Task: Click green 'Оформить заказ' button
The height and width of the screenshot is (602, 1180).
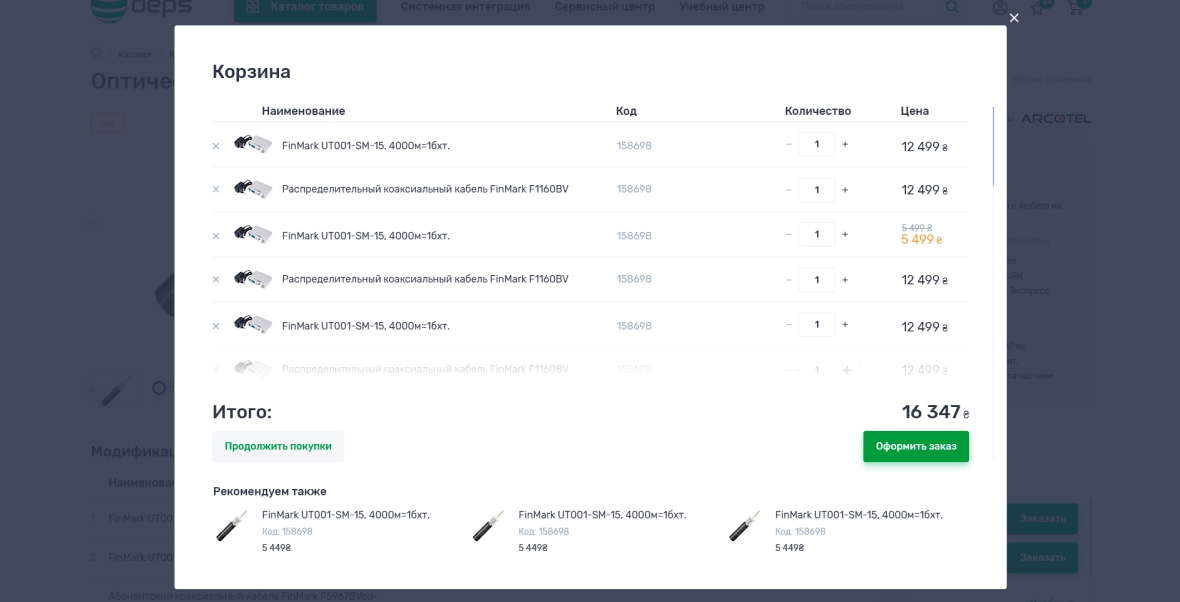Action: (916, 446)
